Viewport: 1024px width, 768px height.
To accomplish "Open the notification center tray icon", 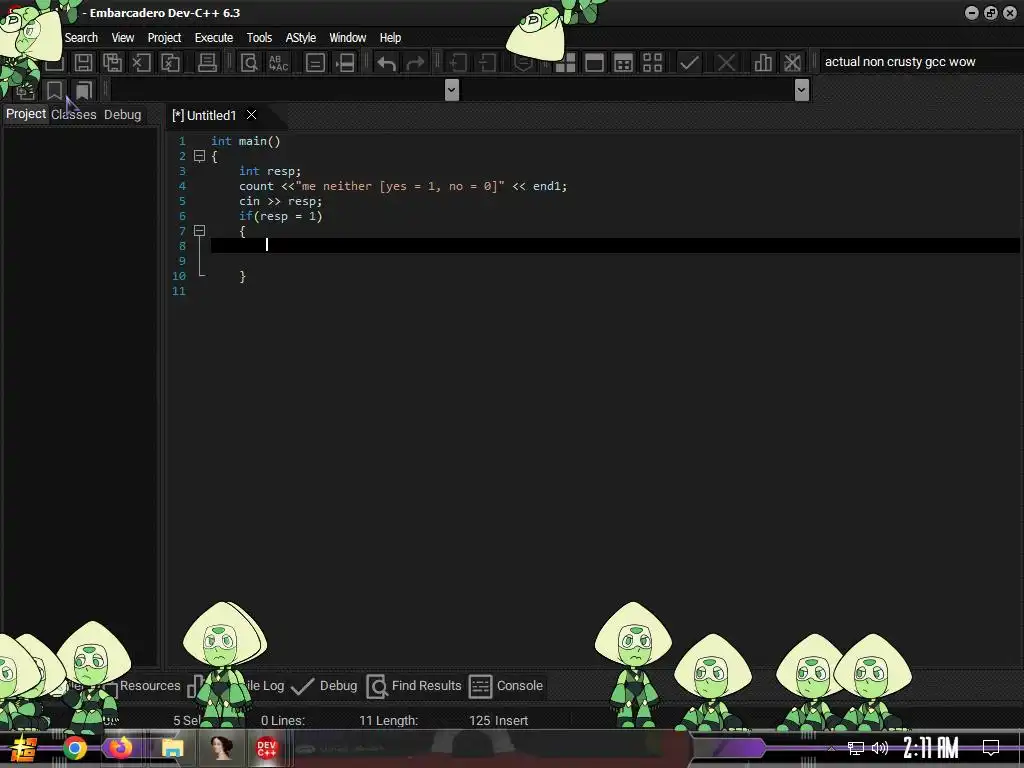I will 991,748.
